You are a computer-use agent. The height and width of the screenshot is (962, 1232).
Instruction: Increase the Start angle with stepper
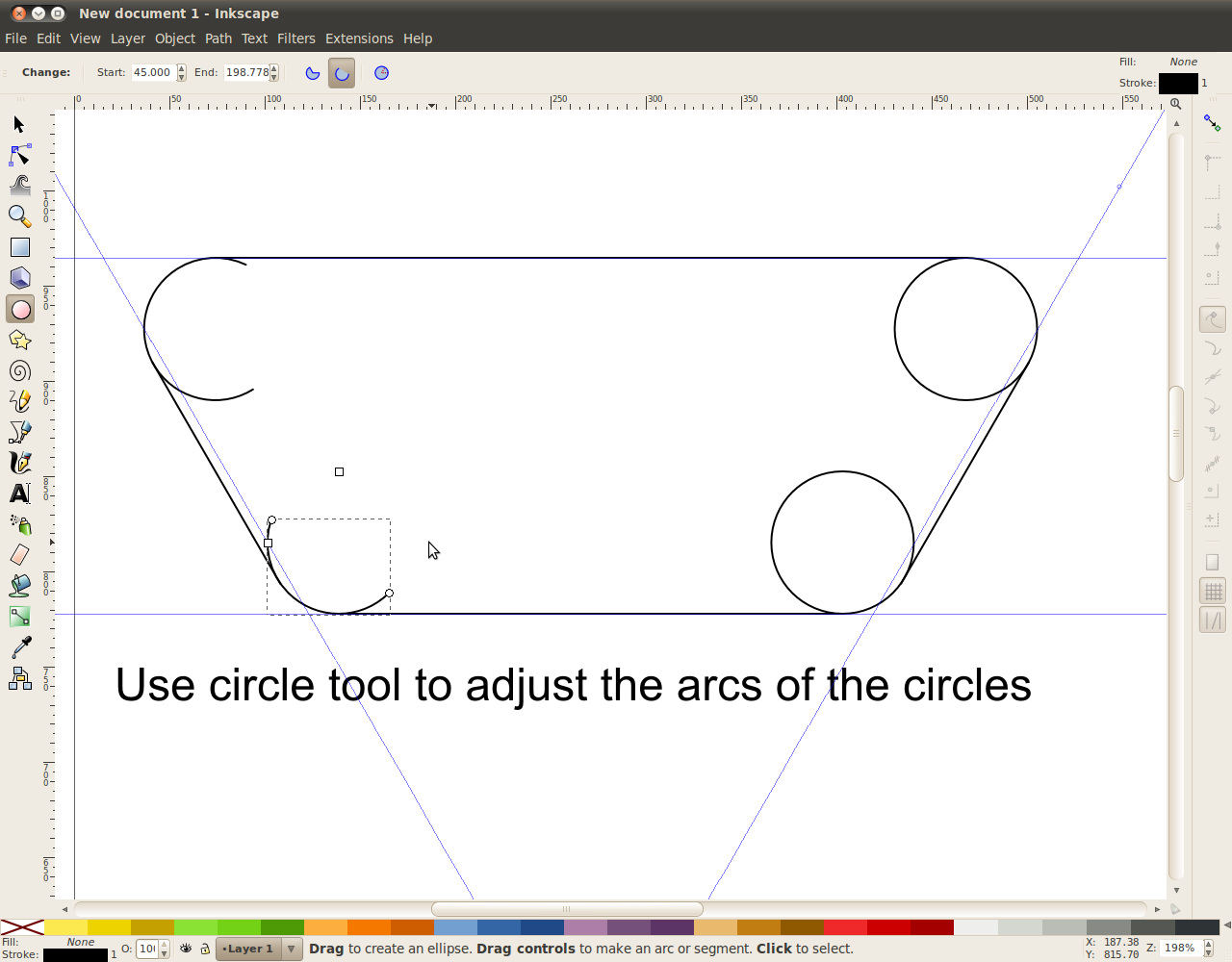coord(181,68)
